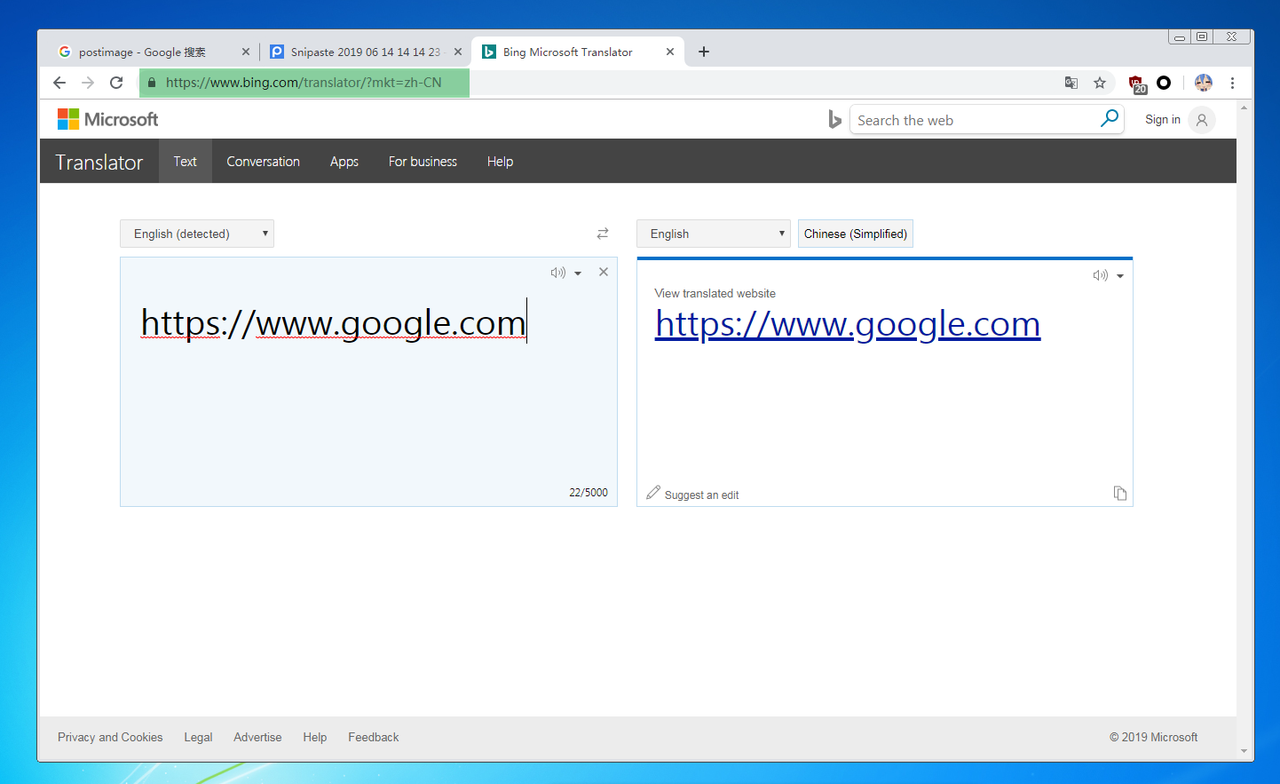Open the Apps menu item
The image size is (1280, 784).
click(x=344, y=161)
